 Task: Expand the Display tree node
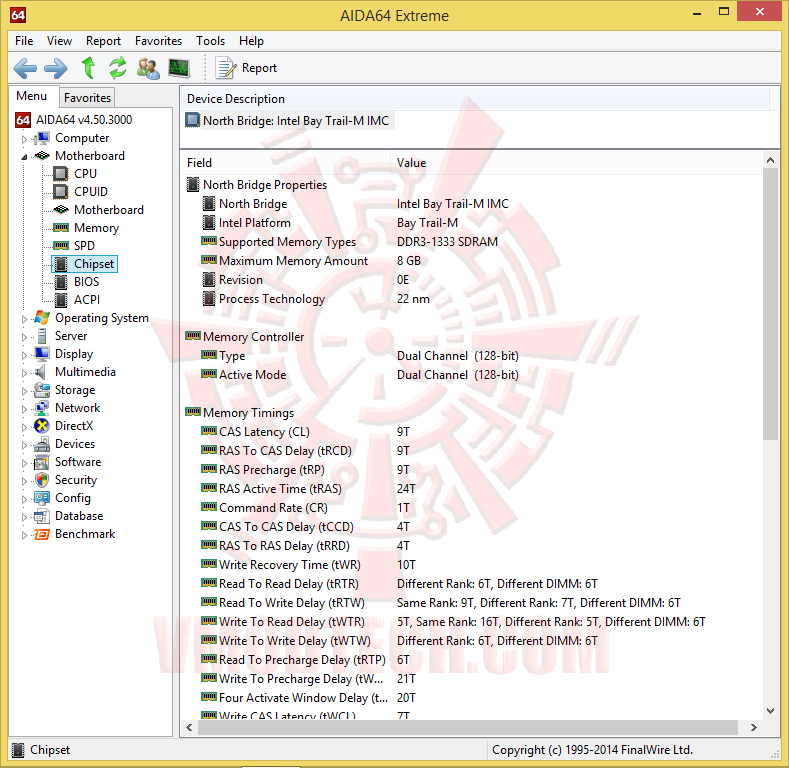(x=24, y=355)
